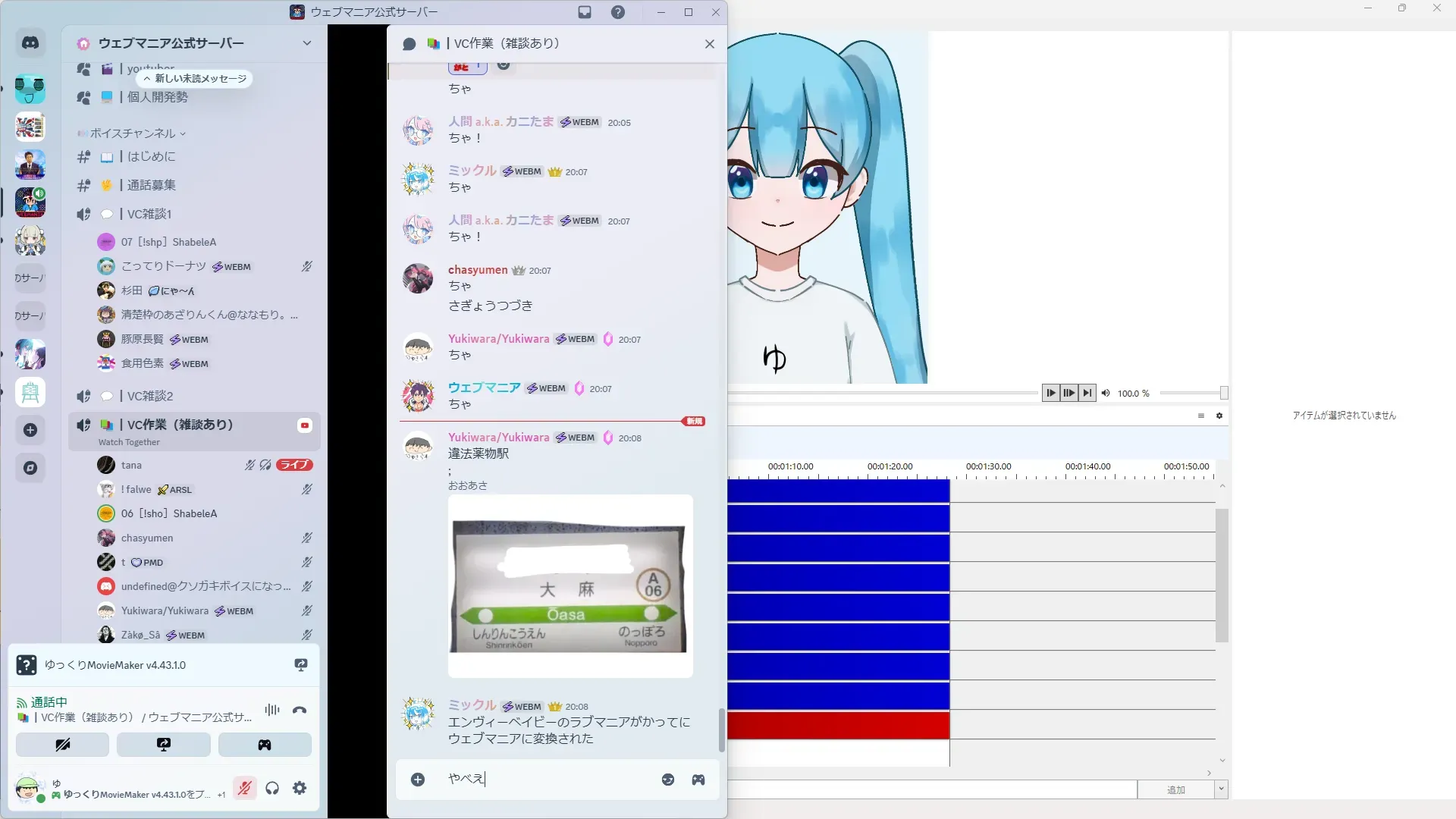Jump to 新しい未読メッセージ
1456x819 pixels.
195,78
